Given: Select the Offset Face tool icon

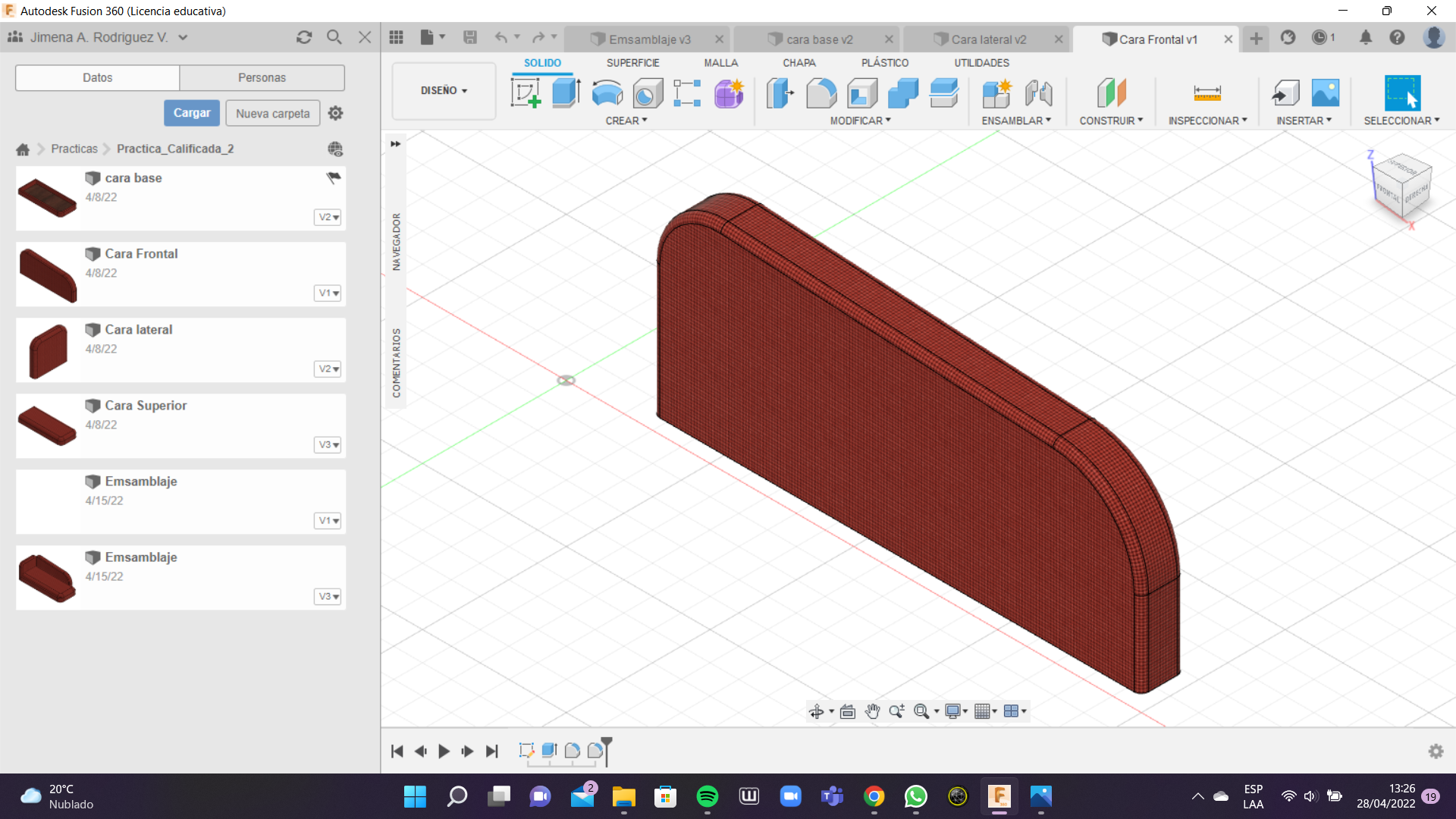Looking at the screenshot, I should (x=944, y=93).
